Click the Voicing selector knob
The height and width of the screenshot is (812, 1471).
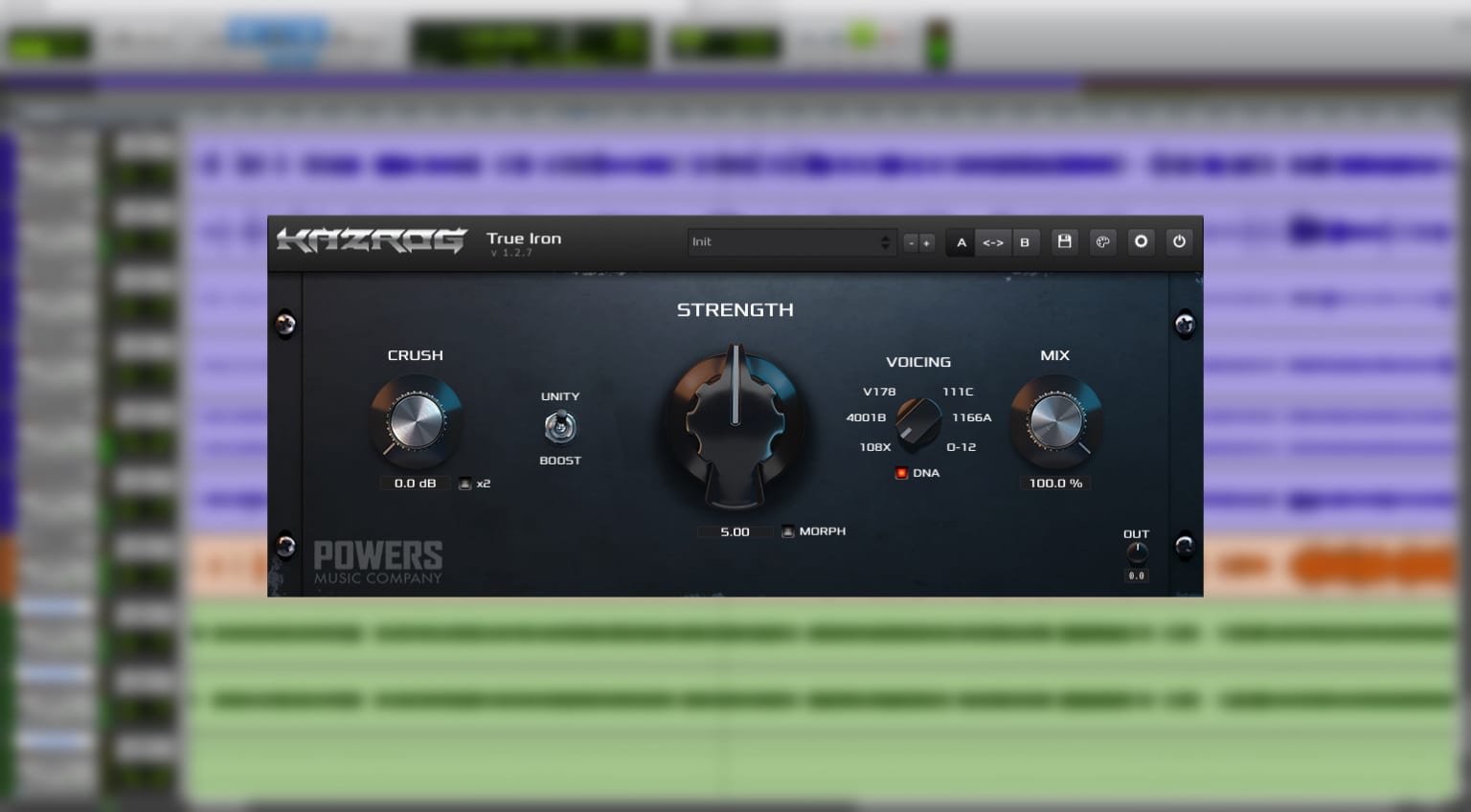(x=918, y=424)
